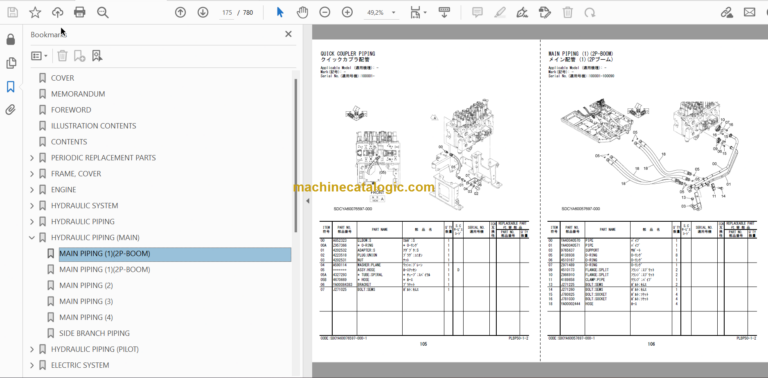Open the find text magnifier tool
The height and width of the screenshot is (378, 768).
[x=102, y=12]
